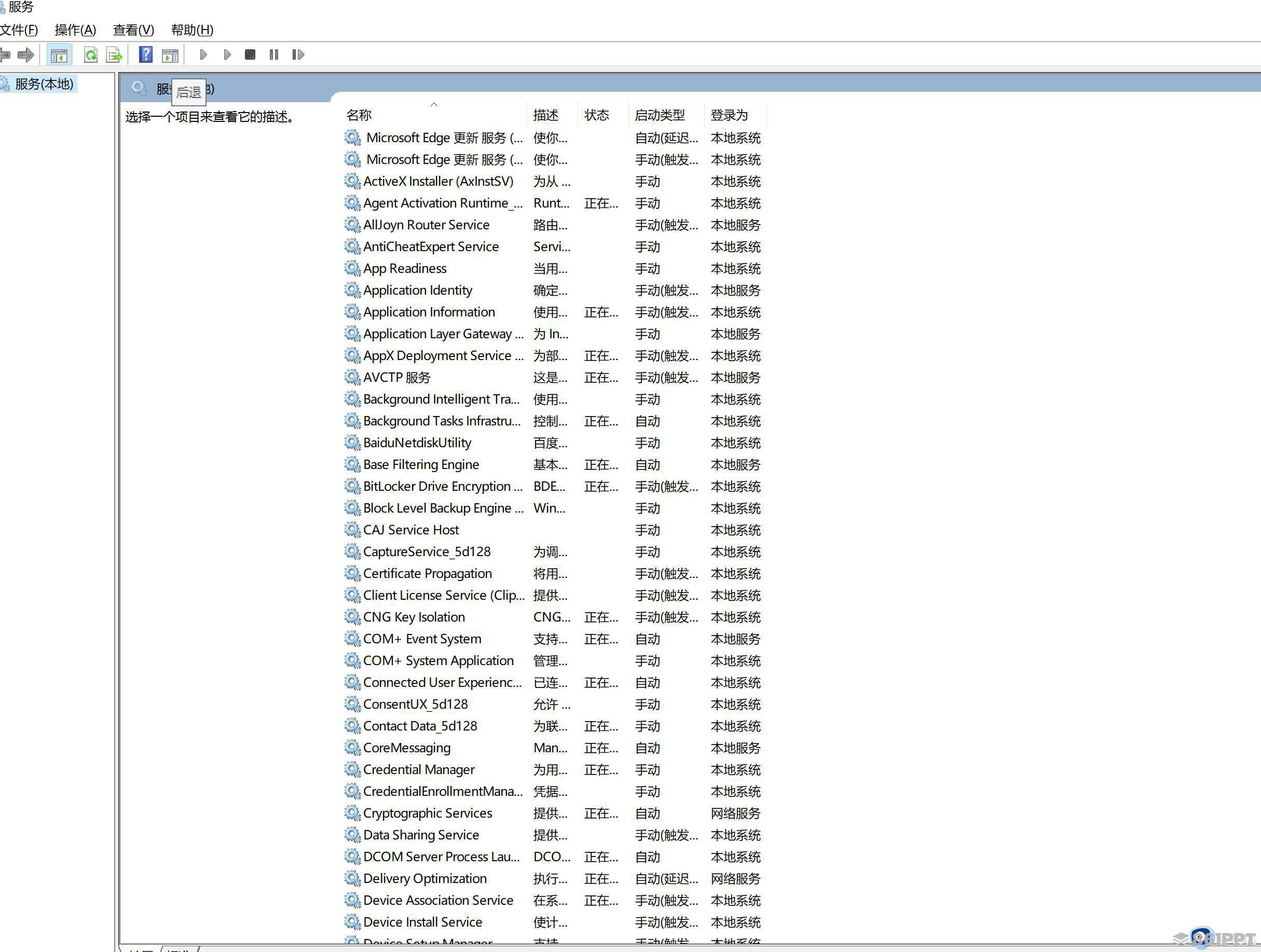Screen dimensions: 1261x952
Task: Click gear icon of Credential Manager
Action: (x=352, y=769)
